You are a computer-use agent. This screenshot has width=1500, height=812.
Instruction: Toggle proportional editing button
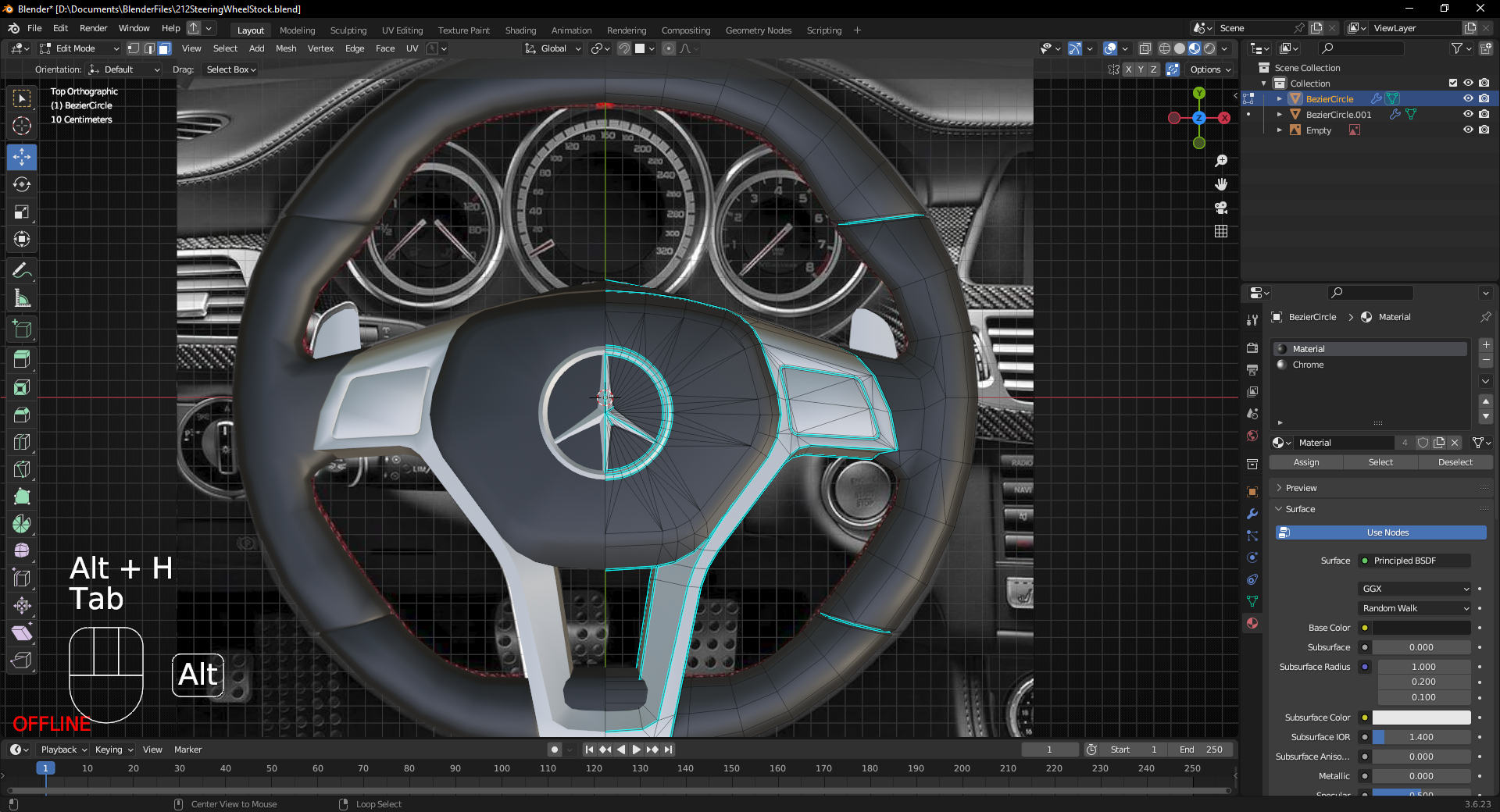point(669,48)
